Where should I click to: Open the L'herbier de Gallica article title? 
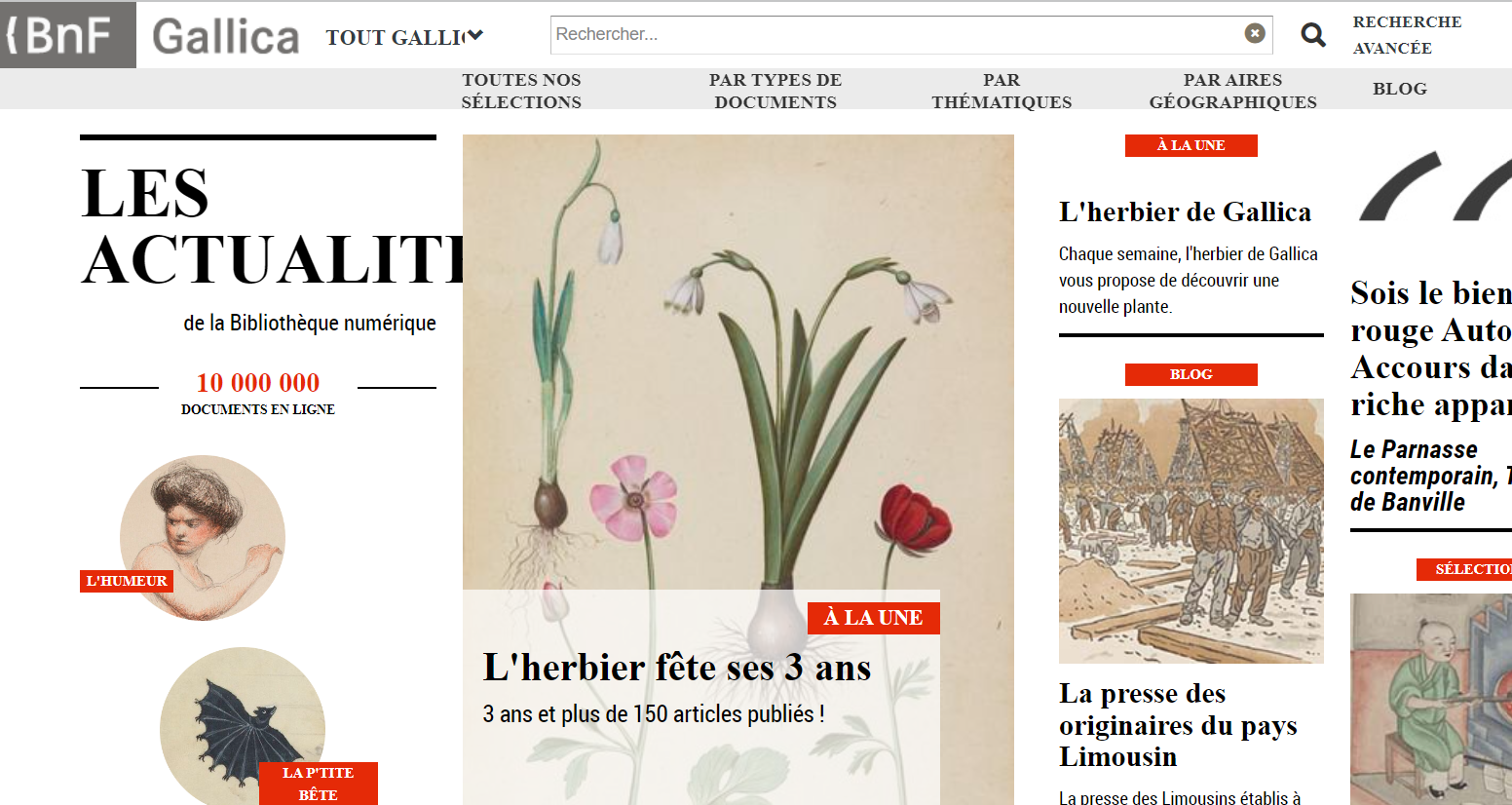[x=1185, y=211]
